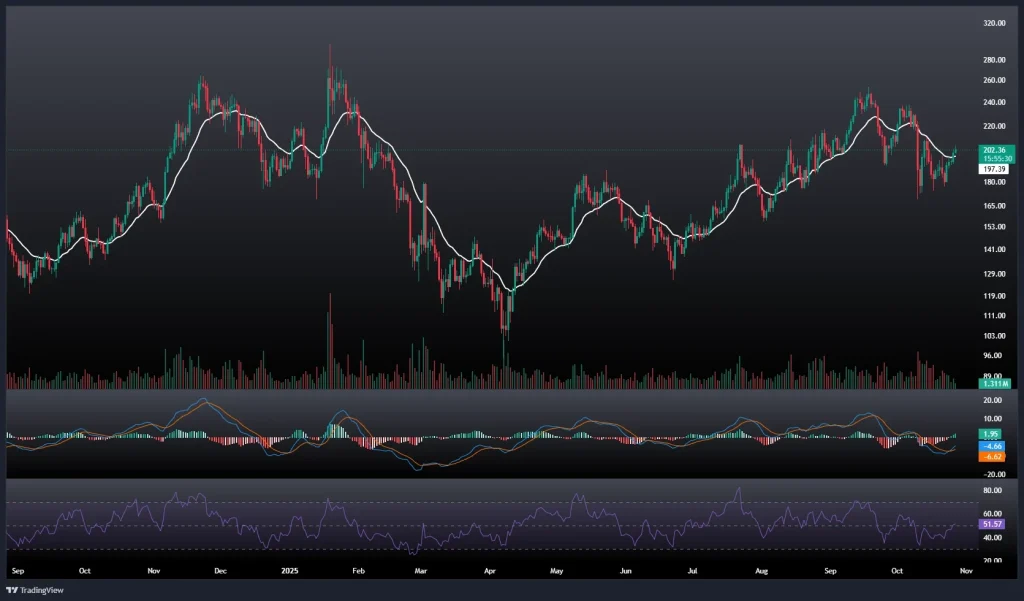1024x601 pixels.
Task: Click the green 202.36 current price label
Action: [x=994, y=150]
